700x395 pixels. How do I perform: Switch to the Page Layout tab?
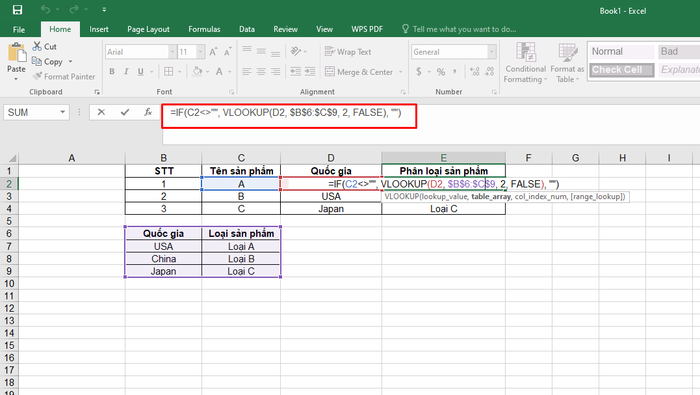(148, 29)
